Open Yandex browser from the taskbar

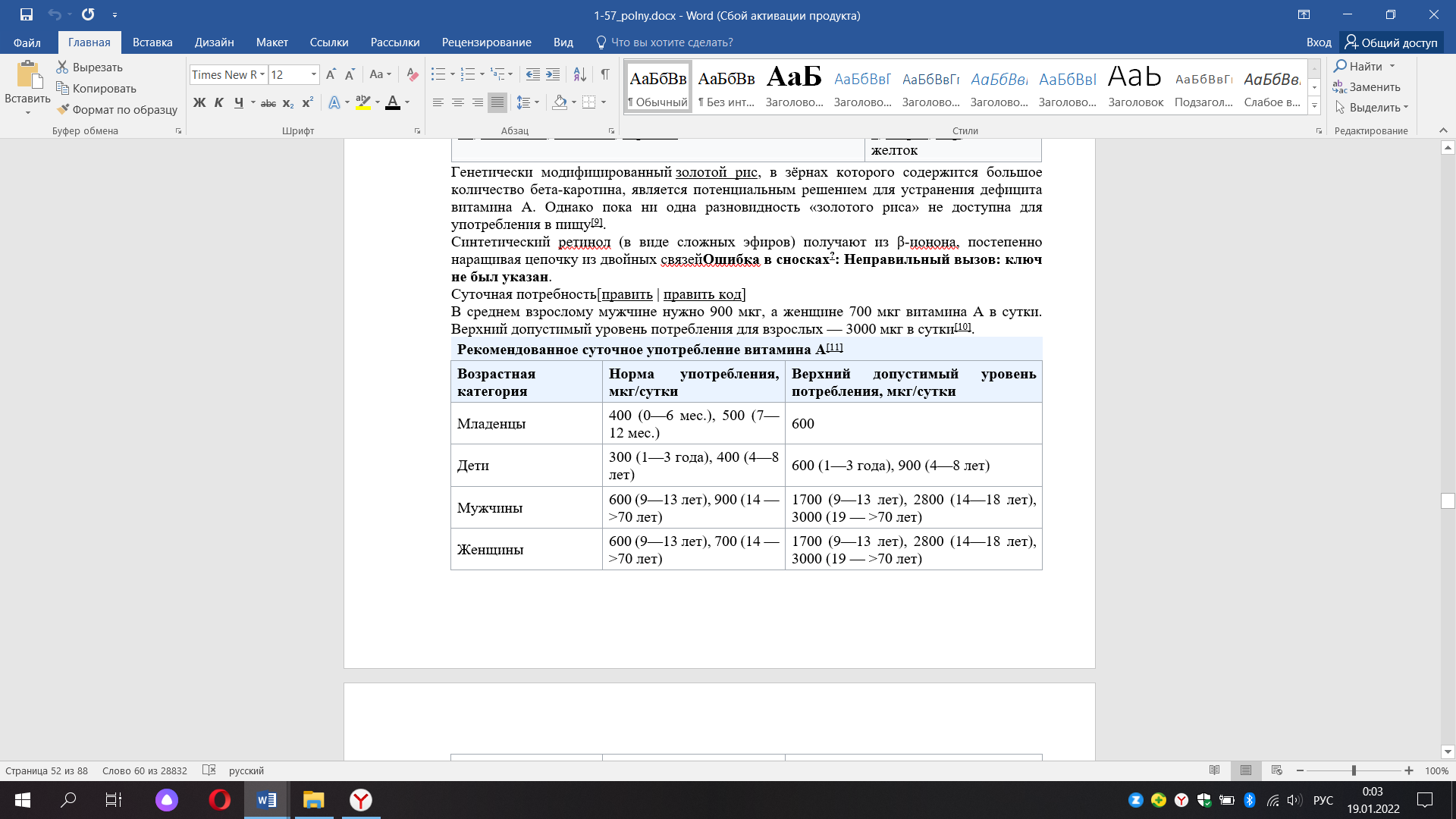click(x=361, y=800)
